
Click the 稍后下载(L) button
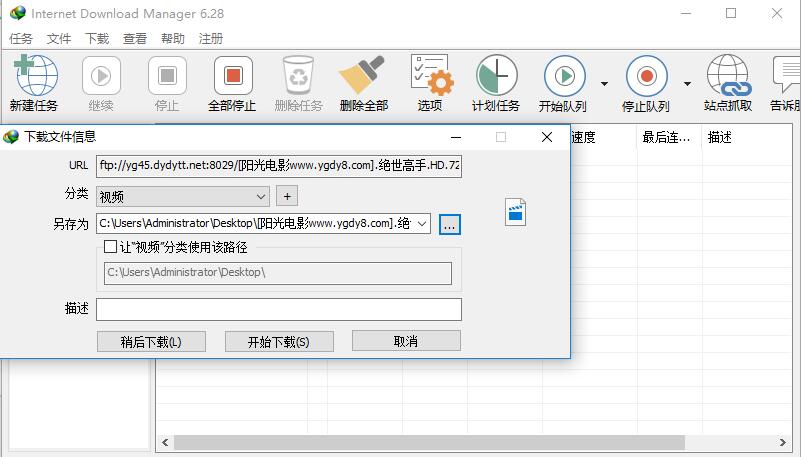(151, 342)
